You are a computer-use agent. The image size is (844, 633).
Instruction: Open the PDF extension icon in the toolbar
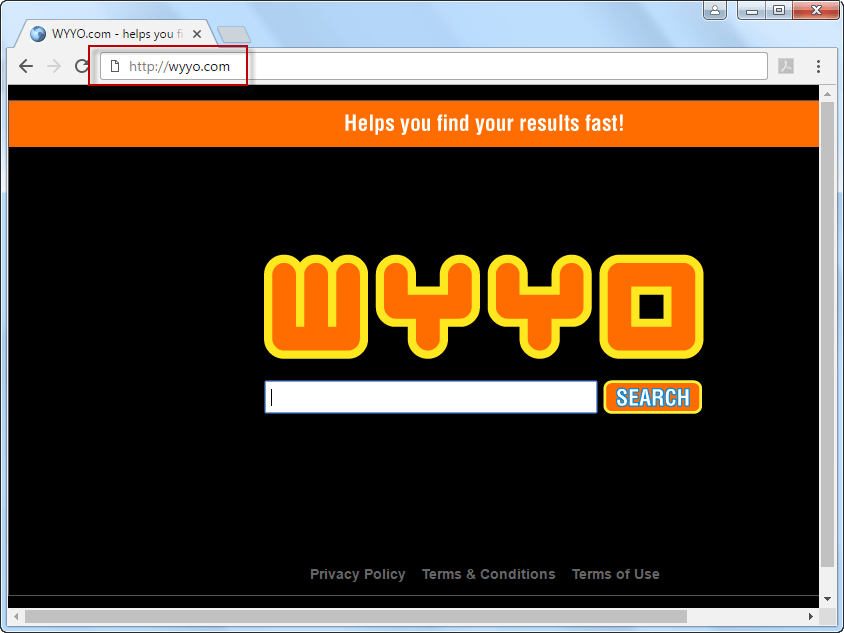pyautogui.click(x=786, y=66)
